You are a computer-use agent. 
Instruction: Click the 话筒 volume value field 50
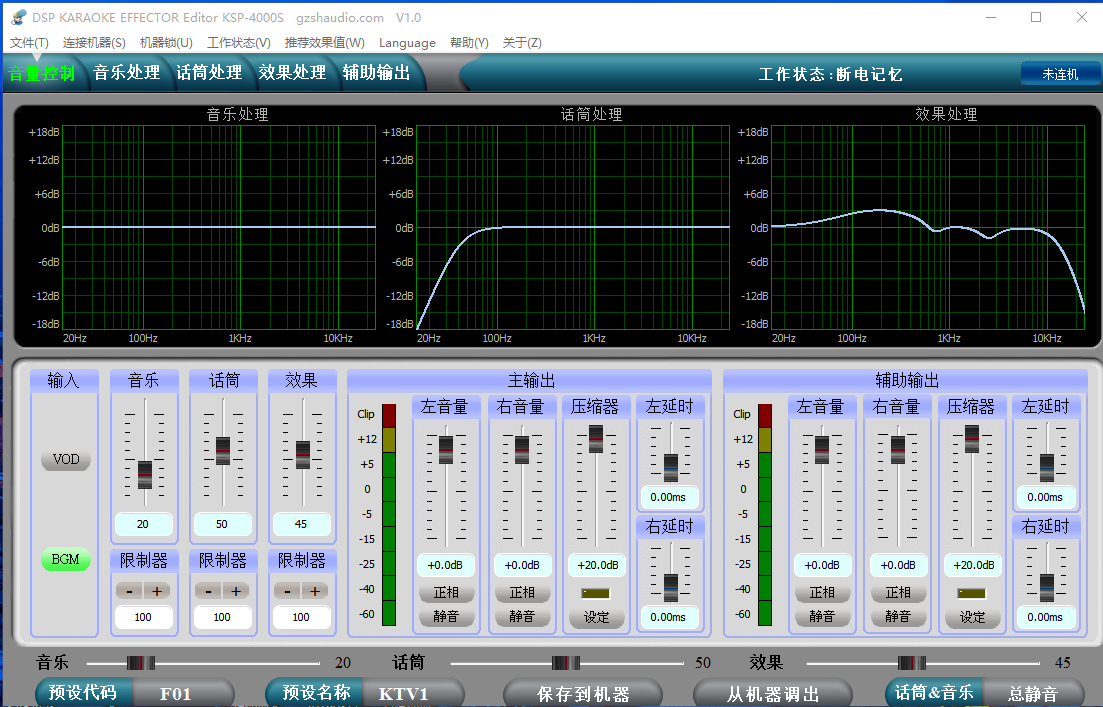point(222,524)
